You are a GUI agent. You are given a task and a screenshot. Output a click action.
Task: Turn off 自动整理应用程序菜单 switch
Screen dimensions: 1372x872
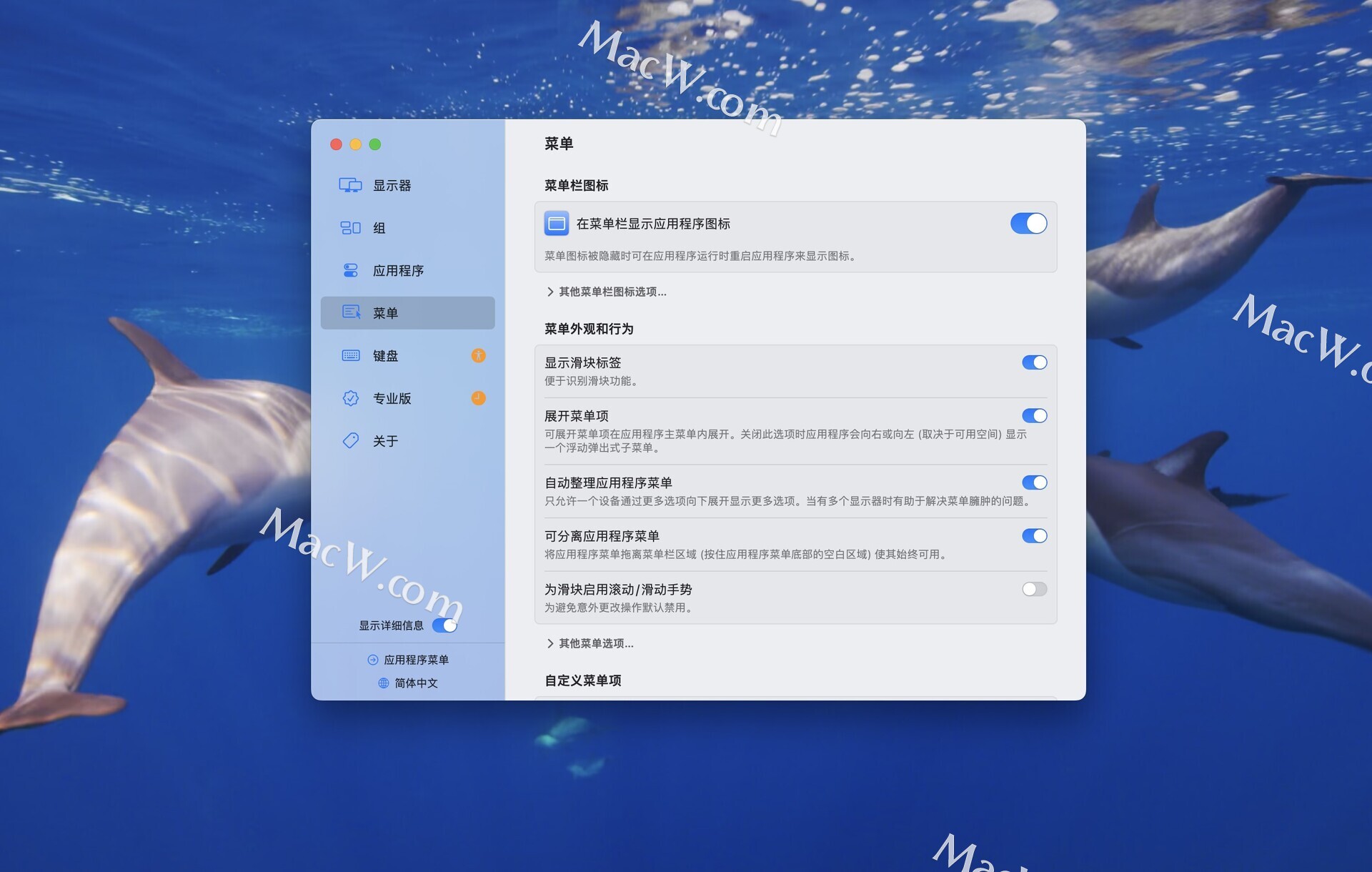[x=1034, y=483]
